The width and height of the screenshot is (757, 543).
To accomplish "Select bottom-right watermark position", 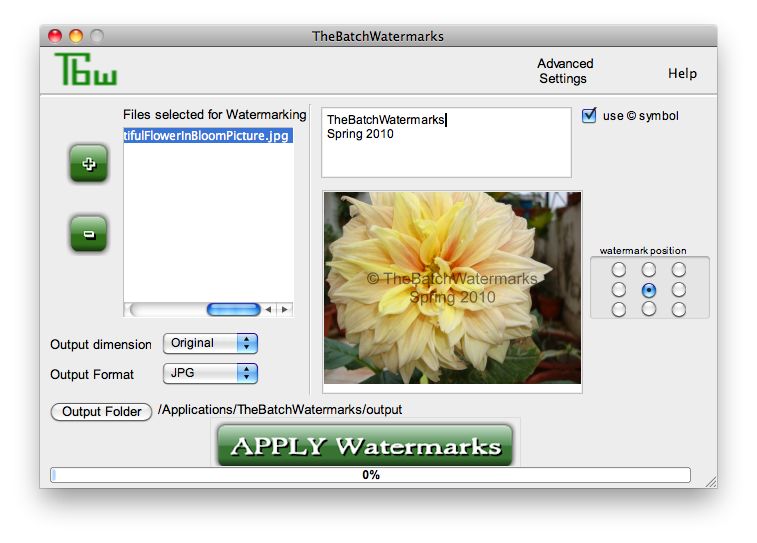I will coord(679,310).
